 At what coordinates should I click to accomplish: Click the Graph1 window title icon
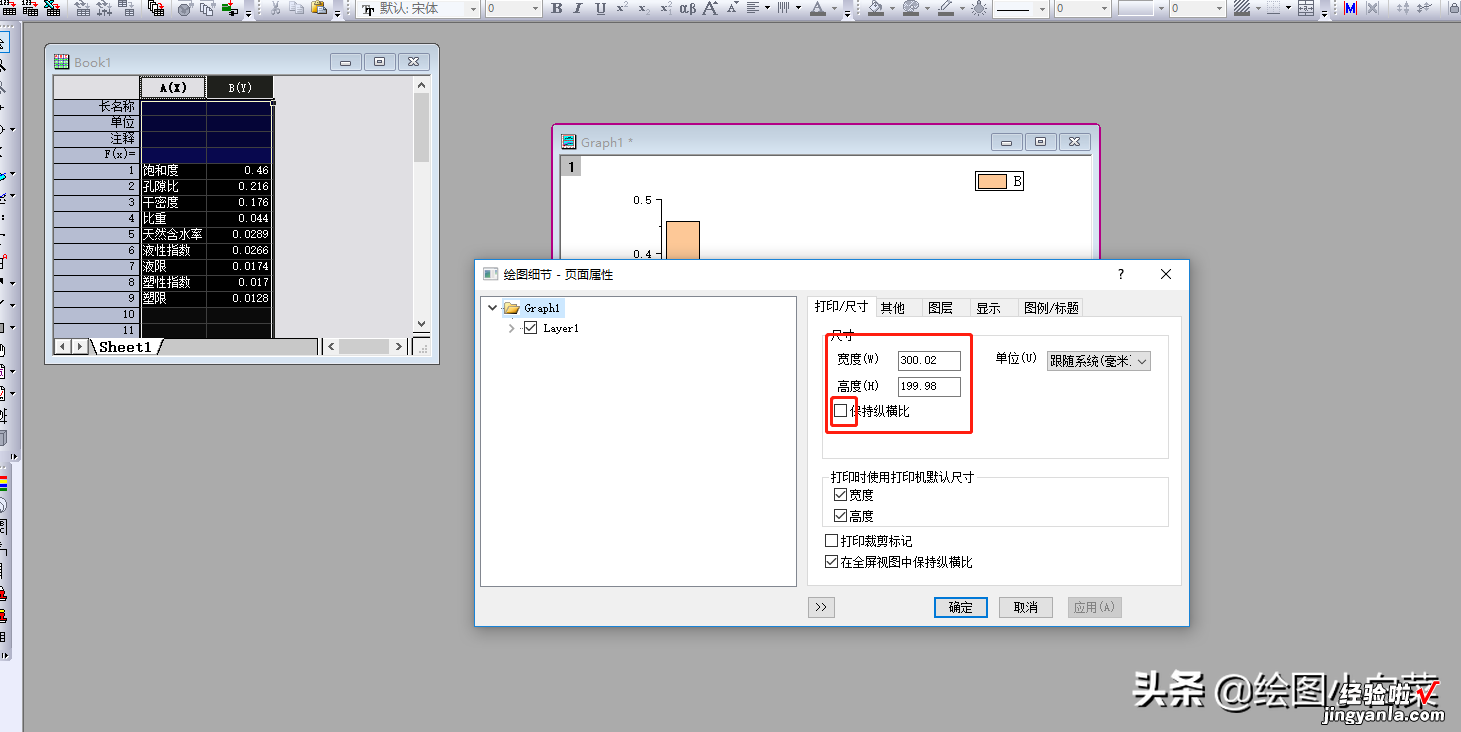[569, 142]
